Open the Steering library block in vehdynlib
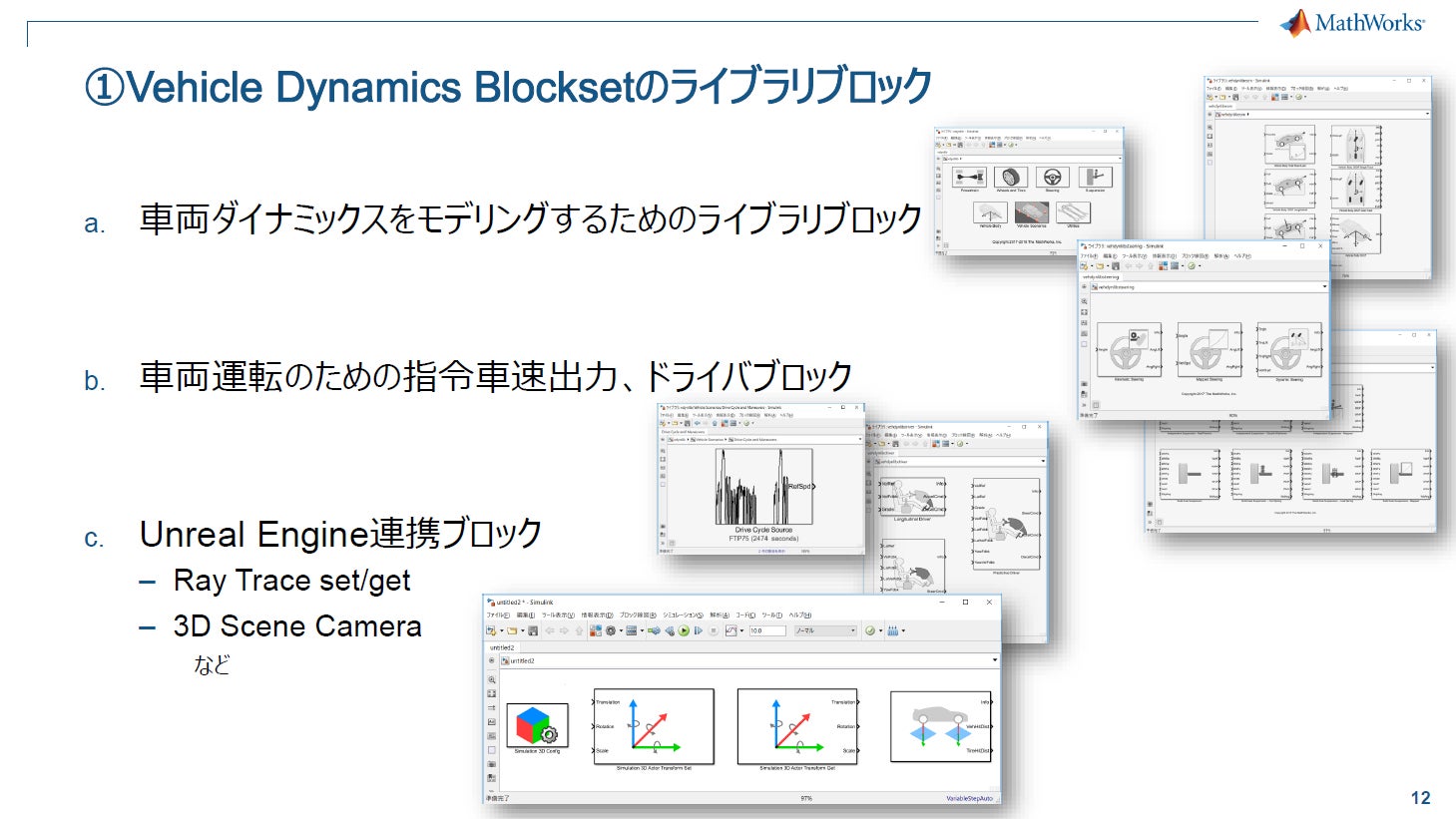The width and height of the screenshot is (1456, 819). click(1053, 178)
